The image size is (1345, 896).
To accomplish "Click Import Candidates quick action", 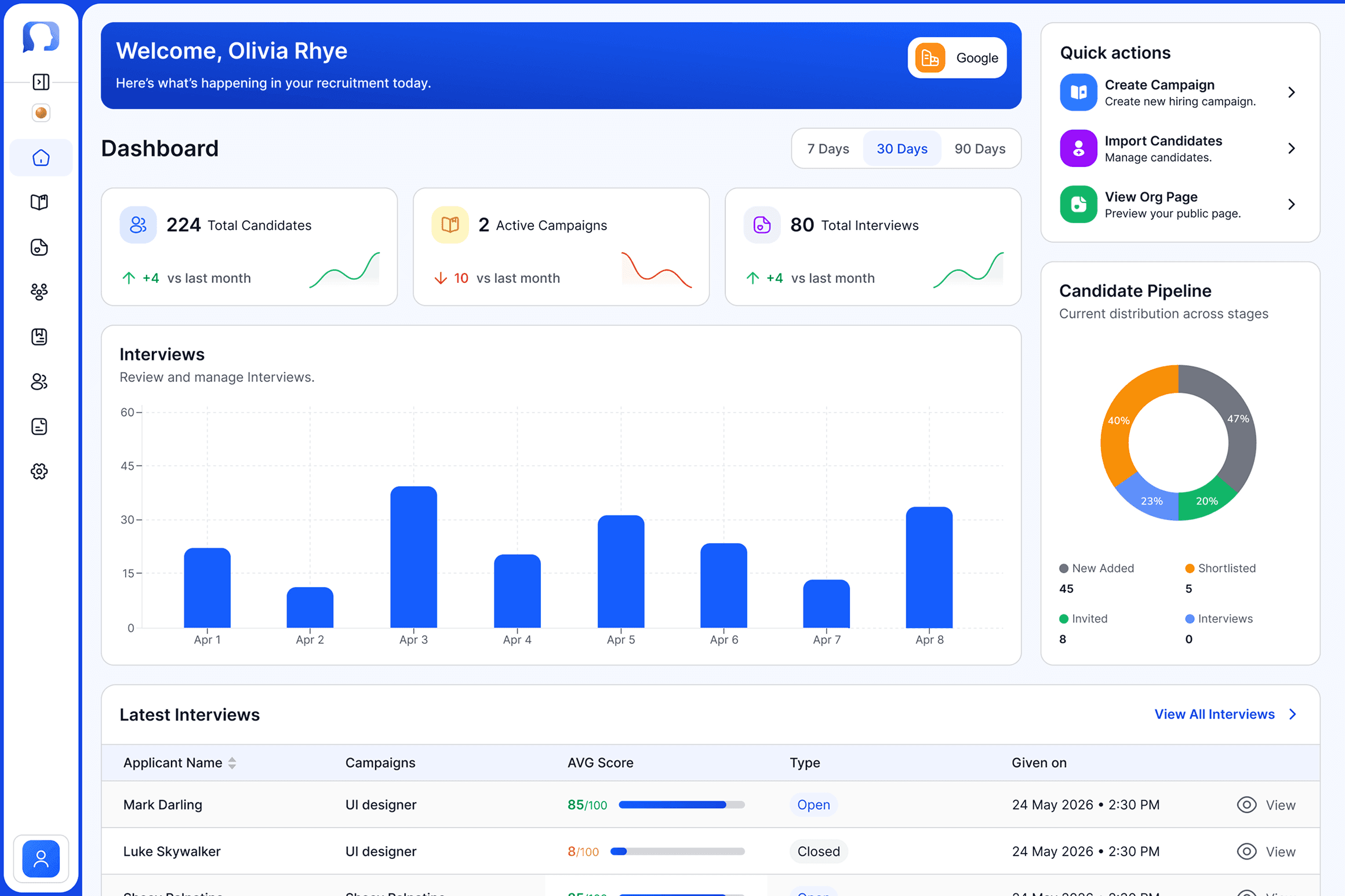I will (x=1180, y=148).
